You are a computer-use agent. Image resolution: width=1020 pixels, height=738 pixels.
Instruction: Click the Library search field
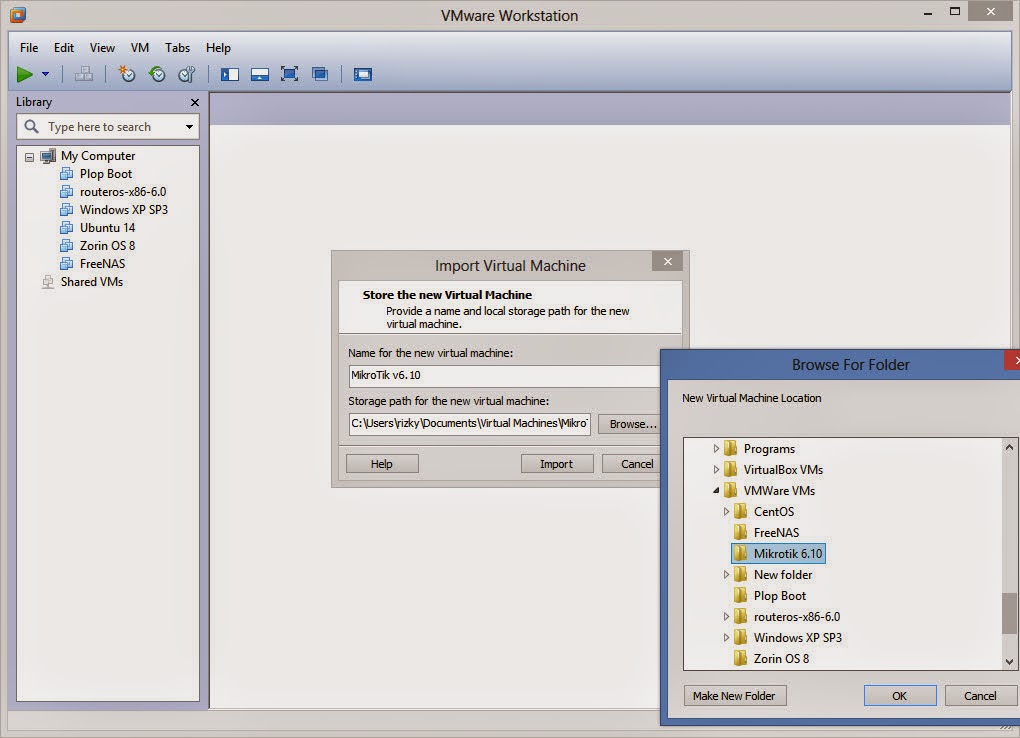[107, 127]
